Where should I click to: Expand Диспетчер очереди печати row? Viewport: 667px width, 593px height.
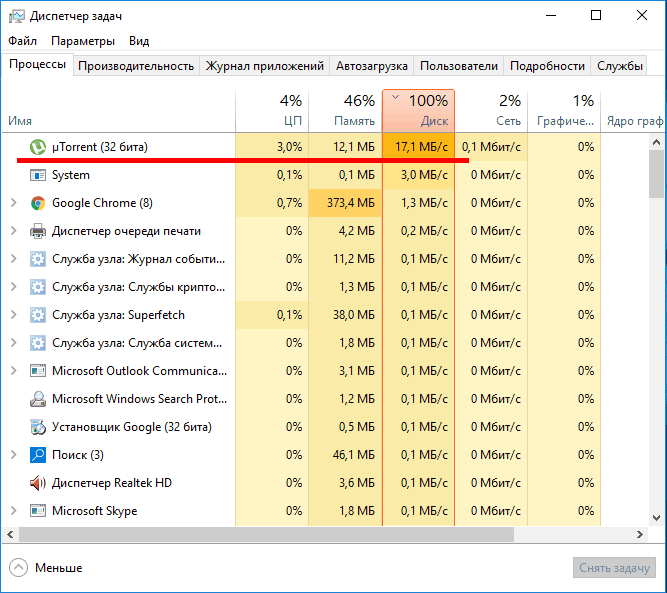pos(14,231)
